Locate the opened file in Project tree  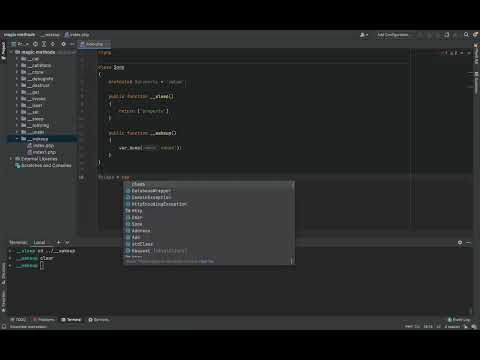(x=35, y=44)
